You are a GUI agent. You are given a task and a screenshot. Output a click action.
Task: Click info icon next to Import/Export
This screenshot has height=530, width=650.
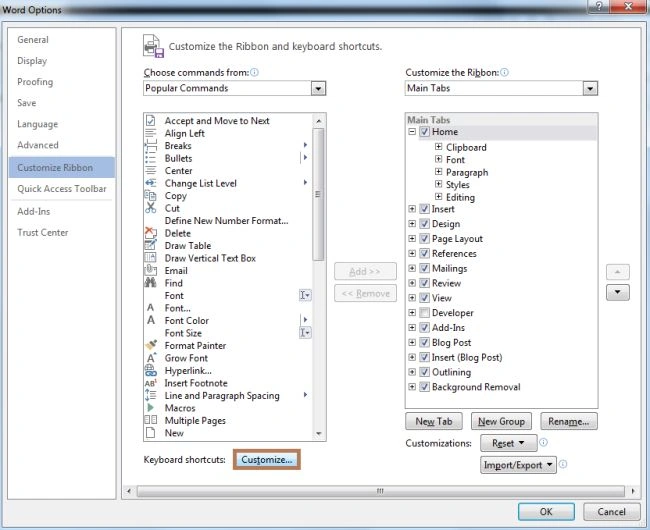[x=563, y=464]
